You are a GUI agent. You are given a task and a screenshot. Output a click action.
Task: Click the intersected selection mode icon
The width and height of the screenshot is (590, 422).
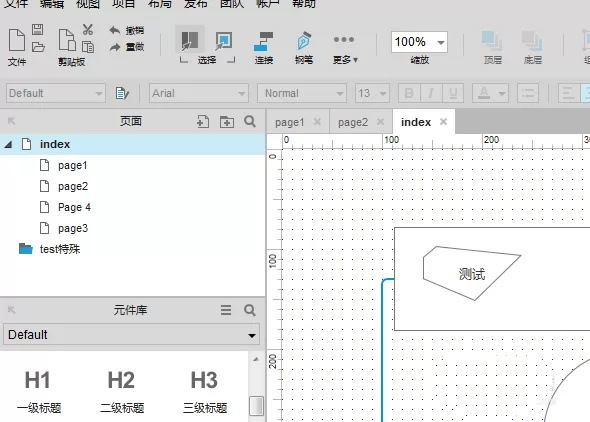(x=190, y=40)
